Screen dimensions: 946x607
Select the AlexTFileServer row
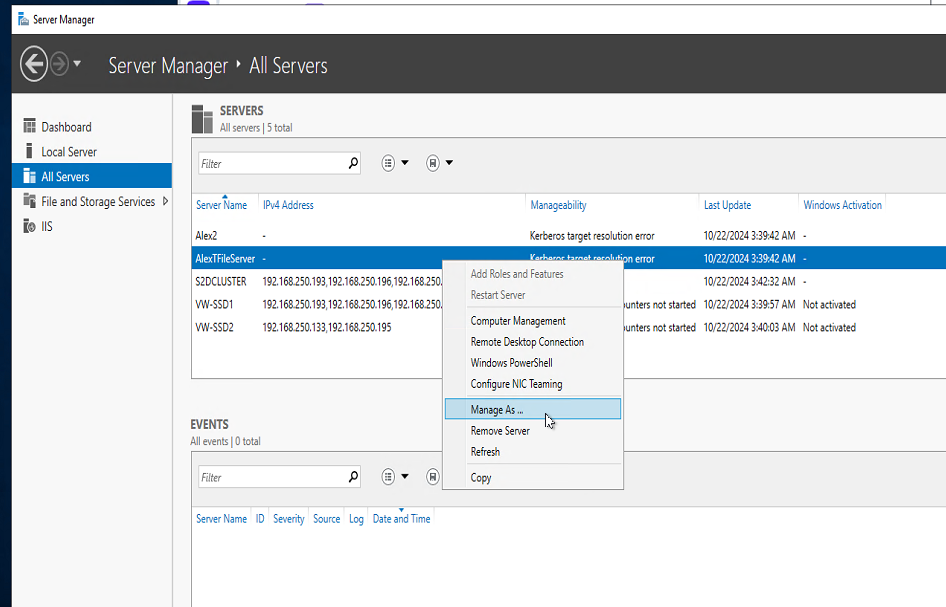pos(568,258)
